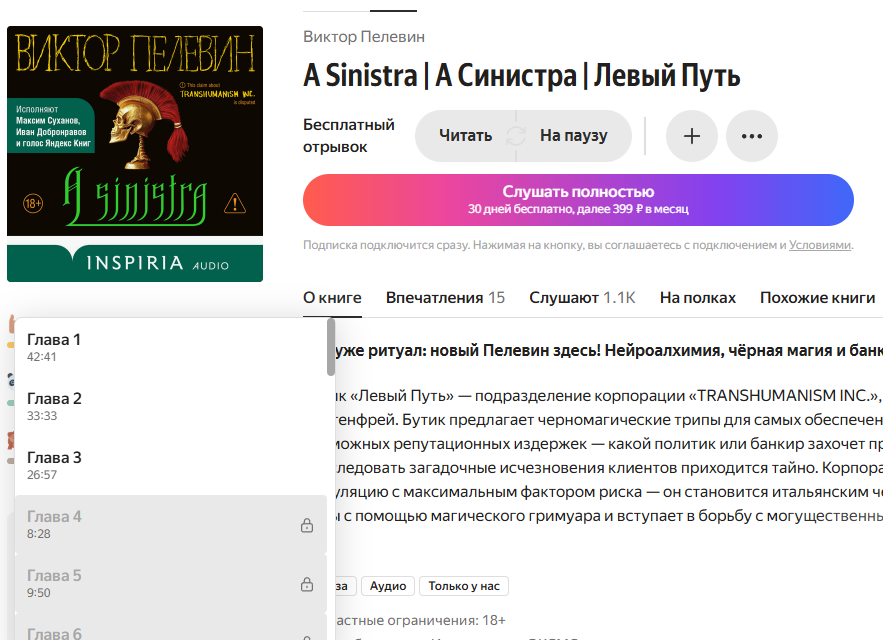Open the Похожие книги tab
Image resolution: width=883 pixels, height=640 pixels.
point(818,297)
